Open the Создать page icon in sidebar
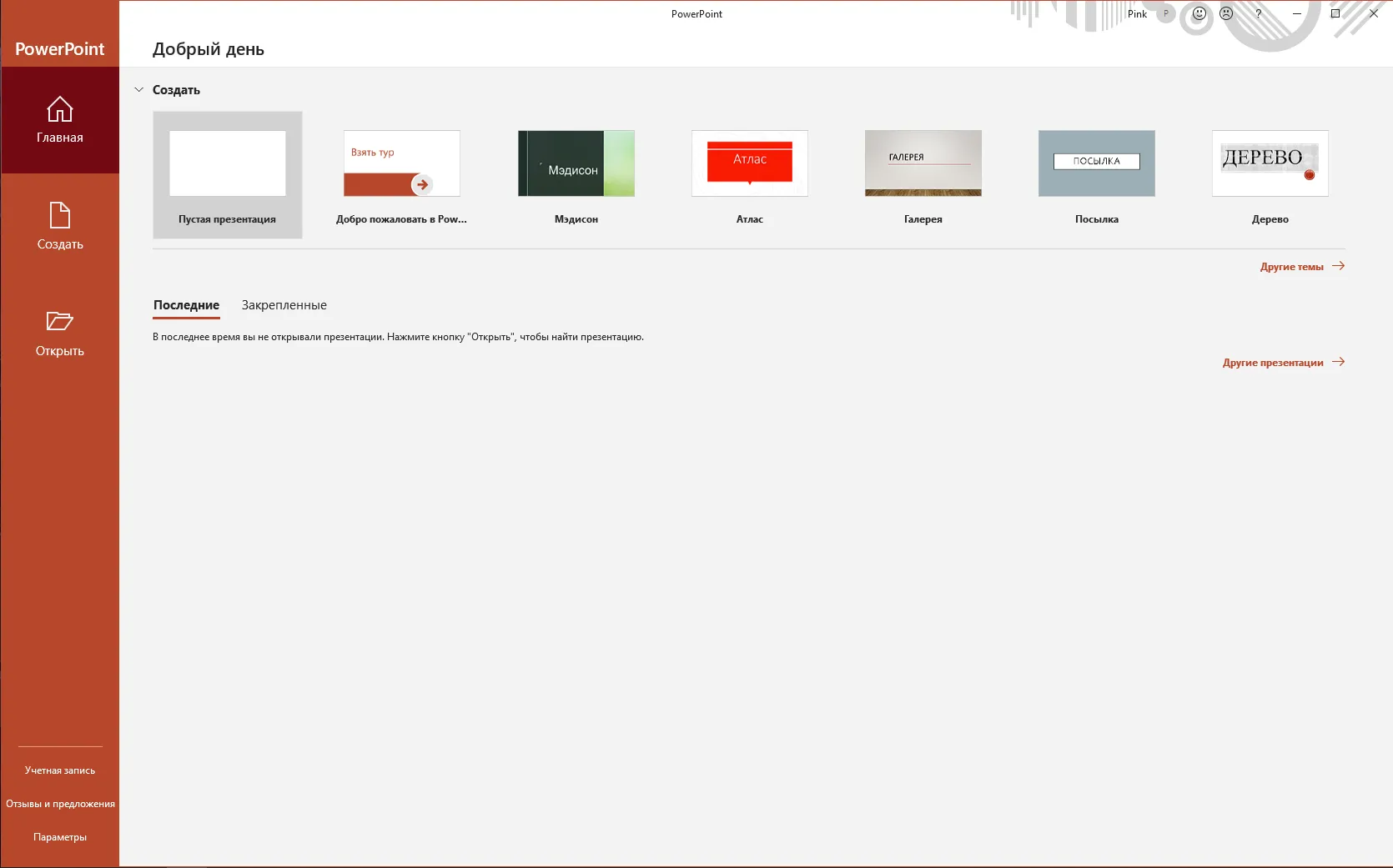This screenshot has height=868, width=1393. pyautogui.click(x=60, y=215)
